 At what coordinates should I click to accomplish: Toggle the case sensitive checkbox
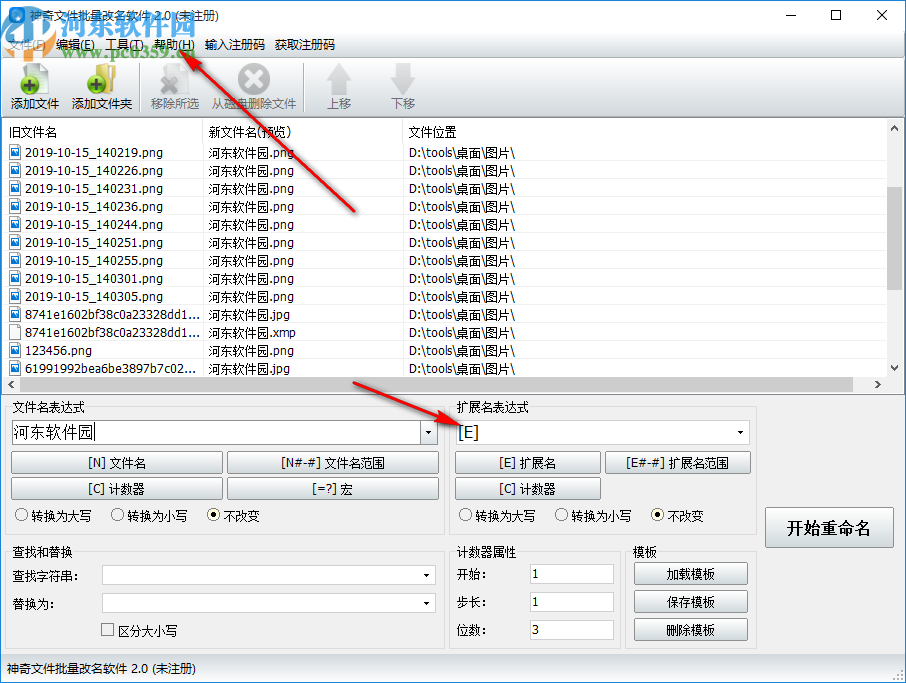[x=107, y=630]
